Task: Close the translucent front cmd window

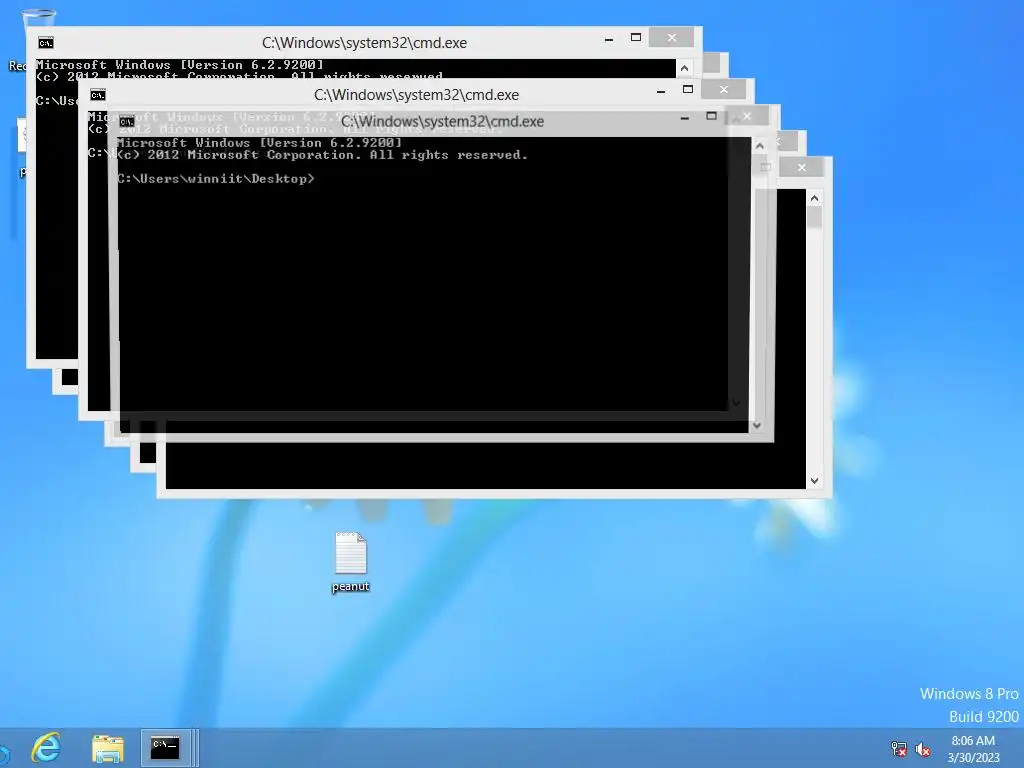Action: 747,116
